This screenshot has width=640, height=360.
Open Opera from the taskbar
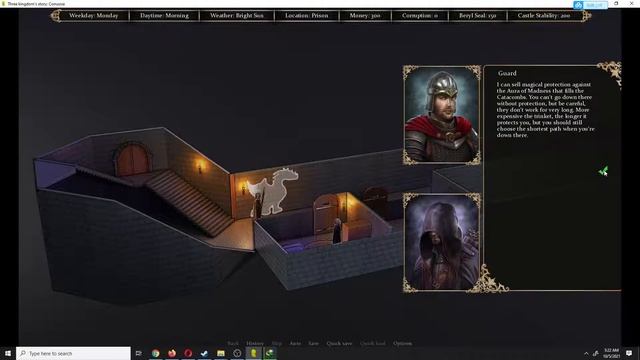(x=188, y=353)
